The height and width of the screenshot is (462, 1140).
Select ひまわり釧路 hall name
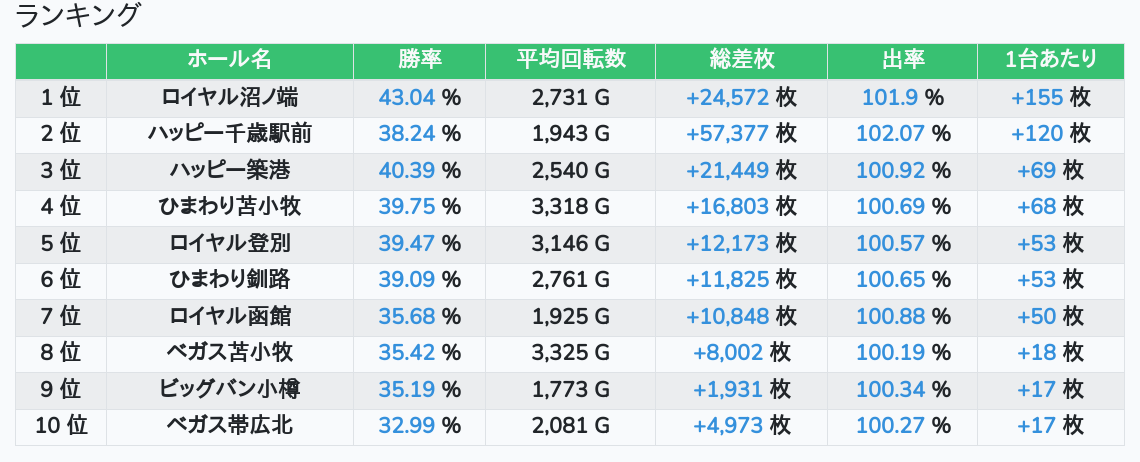pos(229,280)
